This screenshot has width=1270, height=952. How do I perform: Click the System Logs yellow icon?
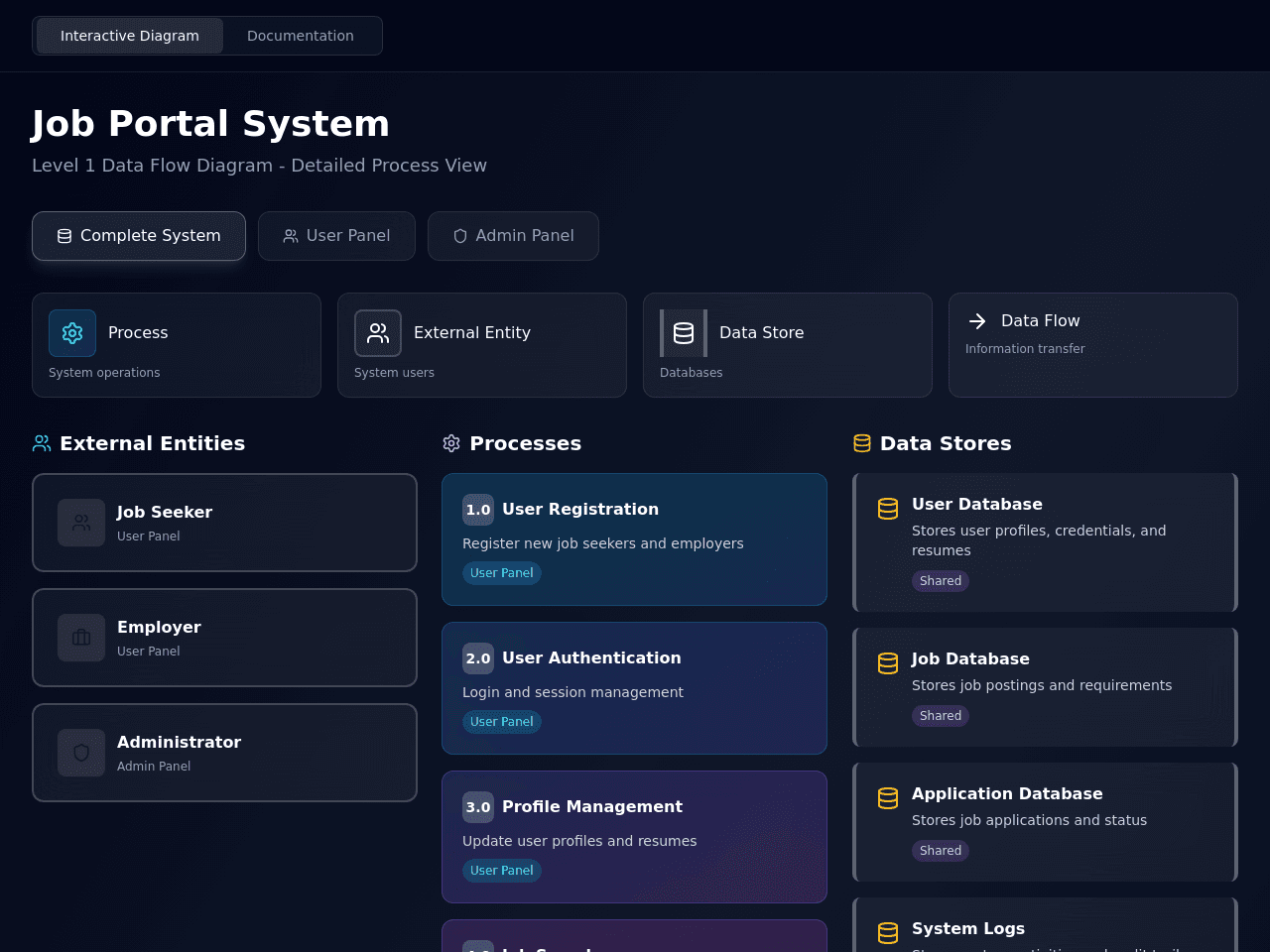point(888,933)
